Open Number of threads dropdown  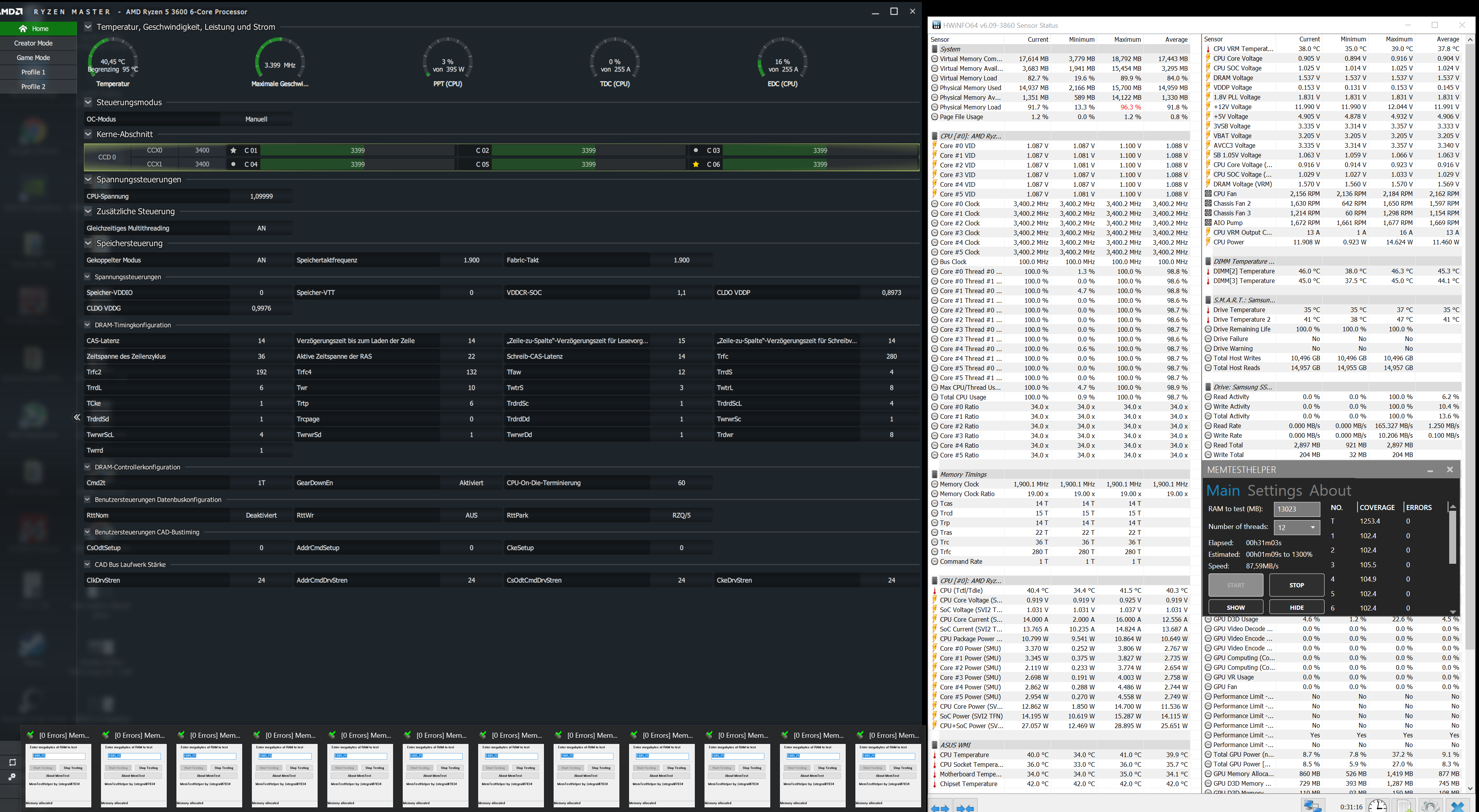(1296, 527)
